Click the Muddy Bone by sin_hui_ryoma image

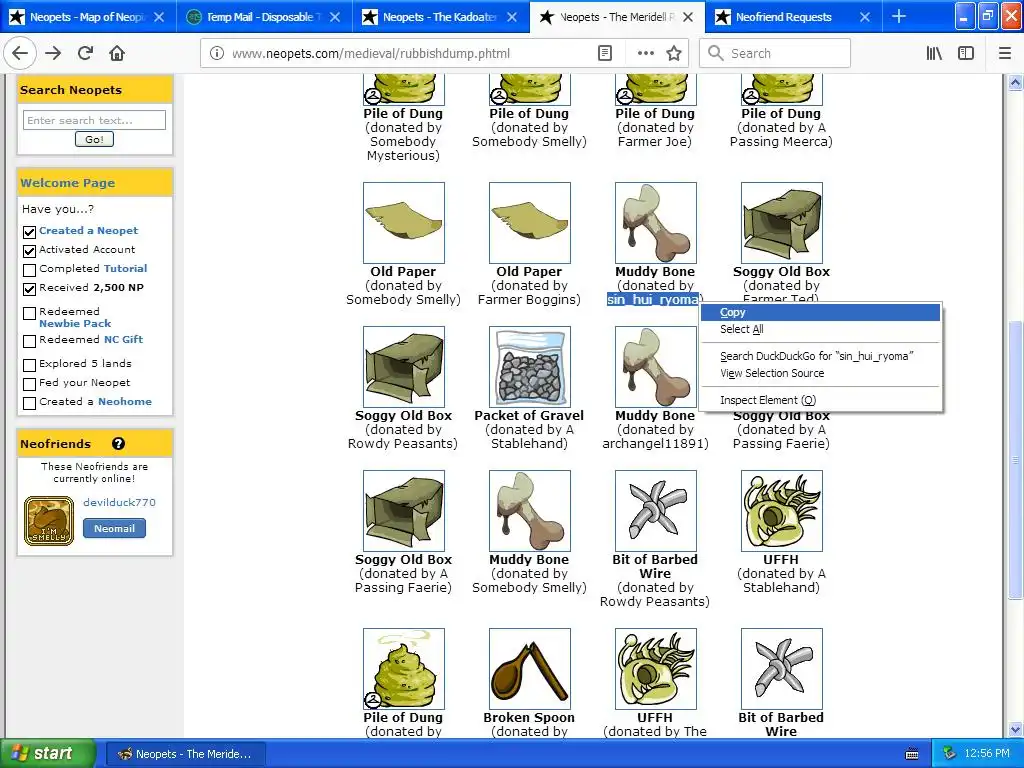(x=656, y=223)
